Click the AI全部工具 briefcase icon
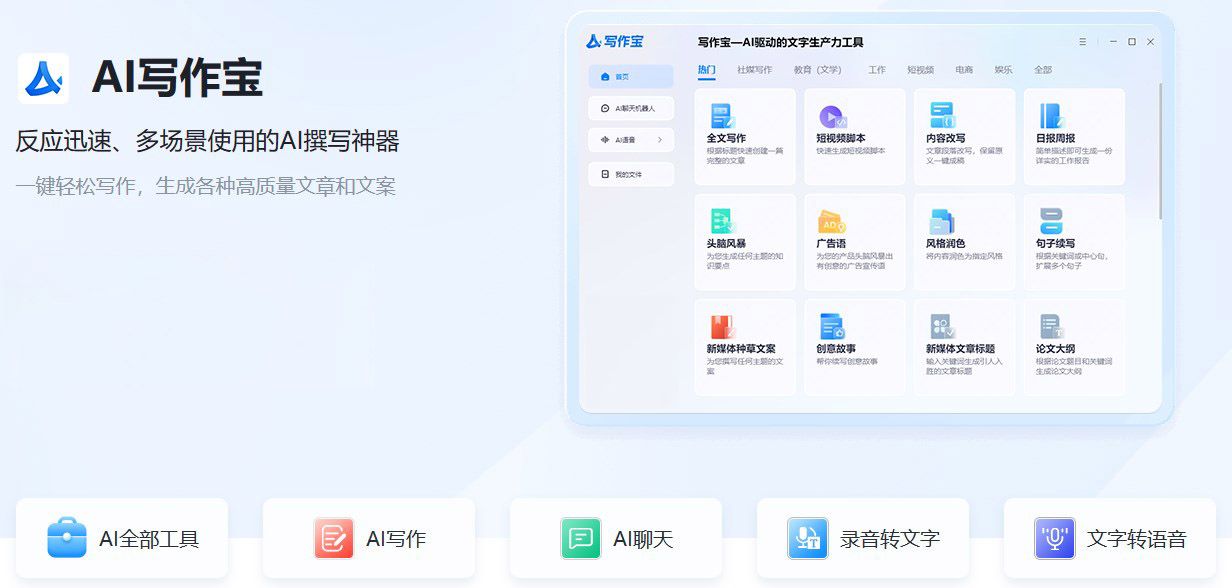The height and width of the screenshot is (588, 1232). coord(67,538)
